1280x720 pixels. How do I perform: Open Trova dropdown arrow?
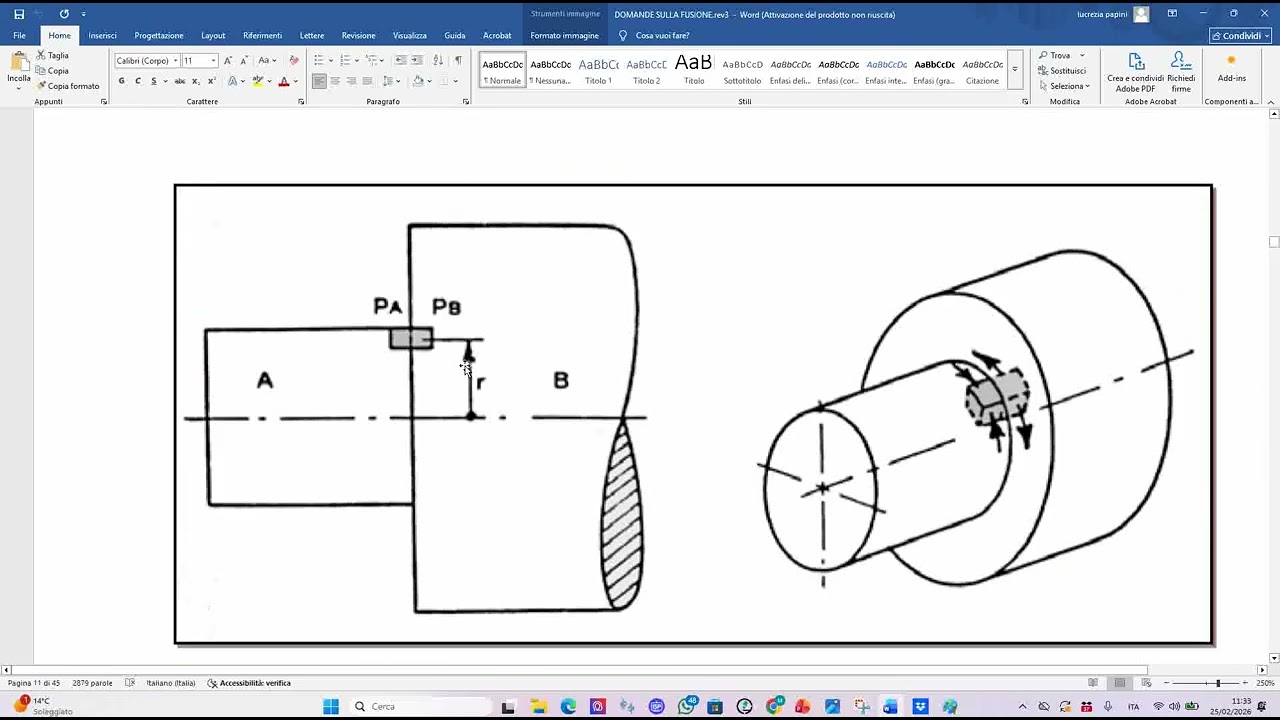click(x=1082, y=56)
